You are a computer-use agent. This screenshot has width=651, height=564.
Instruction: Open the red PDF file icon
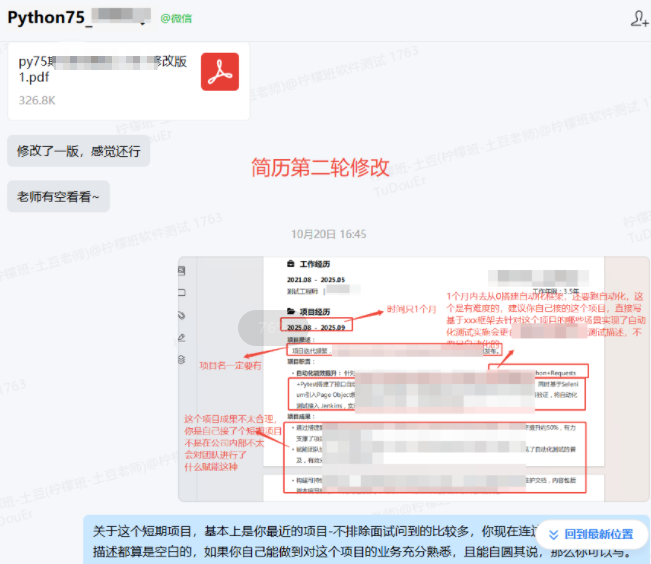(220, 72)
